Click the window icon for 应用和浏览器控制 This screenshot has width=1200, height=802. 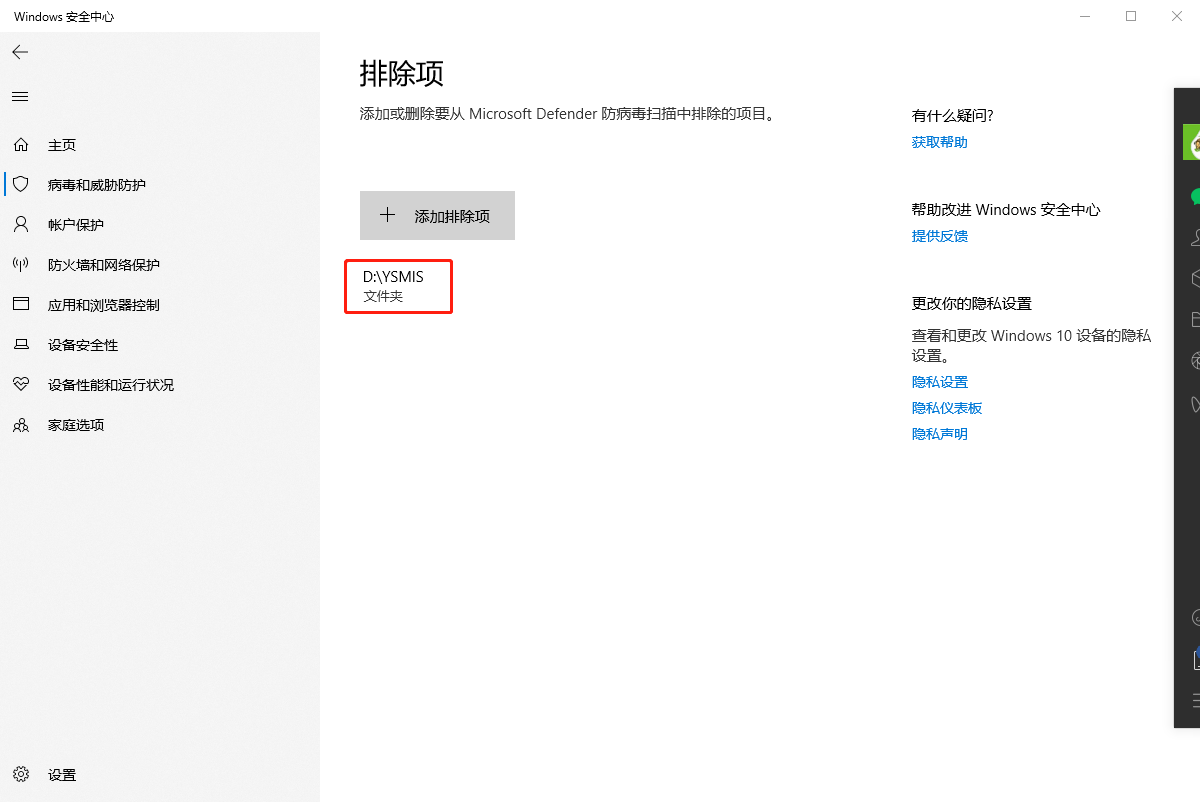point(21,305)
